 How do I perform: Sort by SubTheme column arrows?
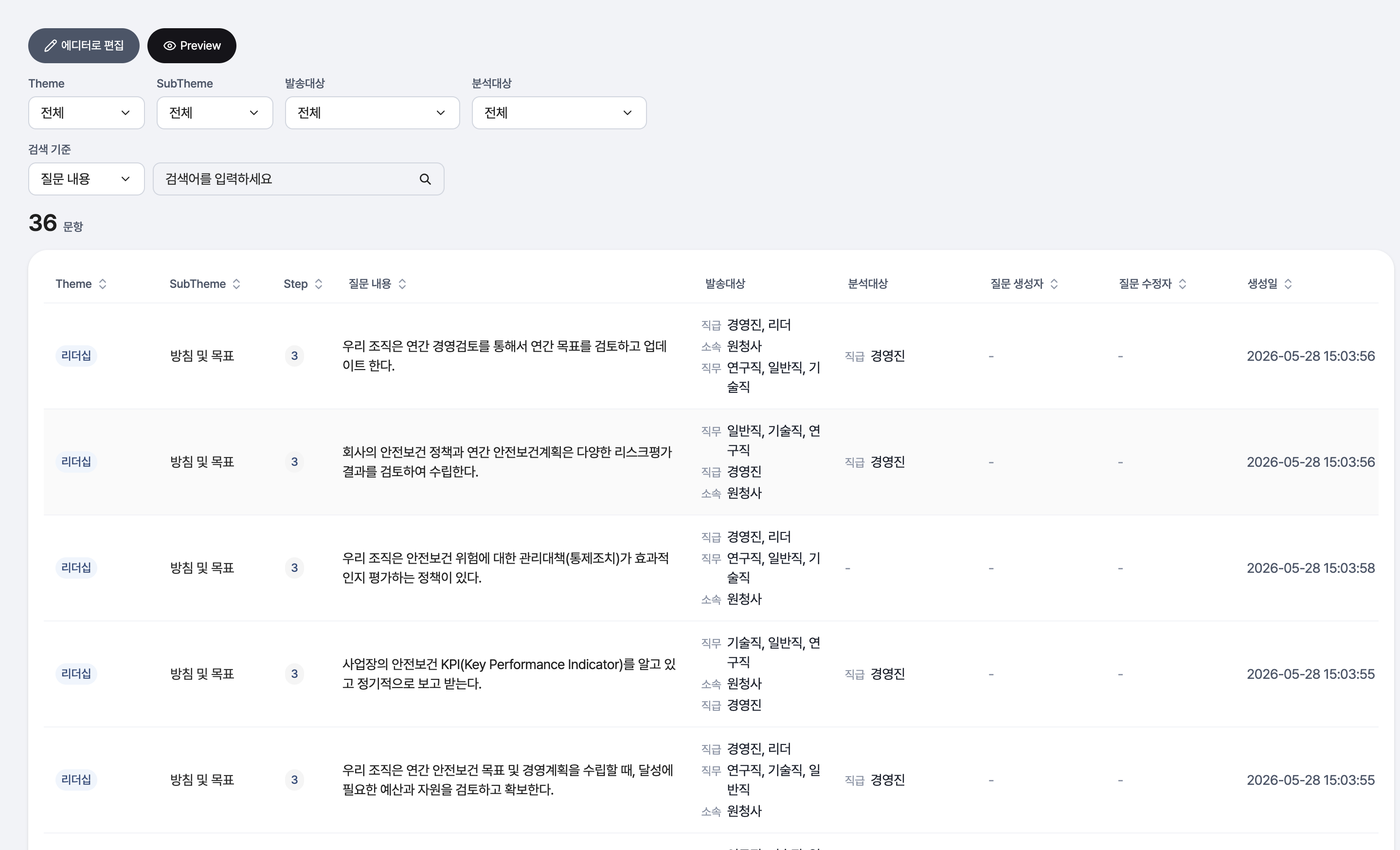[x=236, y=284]
